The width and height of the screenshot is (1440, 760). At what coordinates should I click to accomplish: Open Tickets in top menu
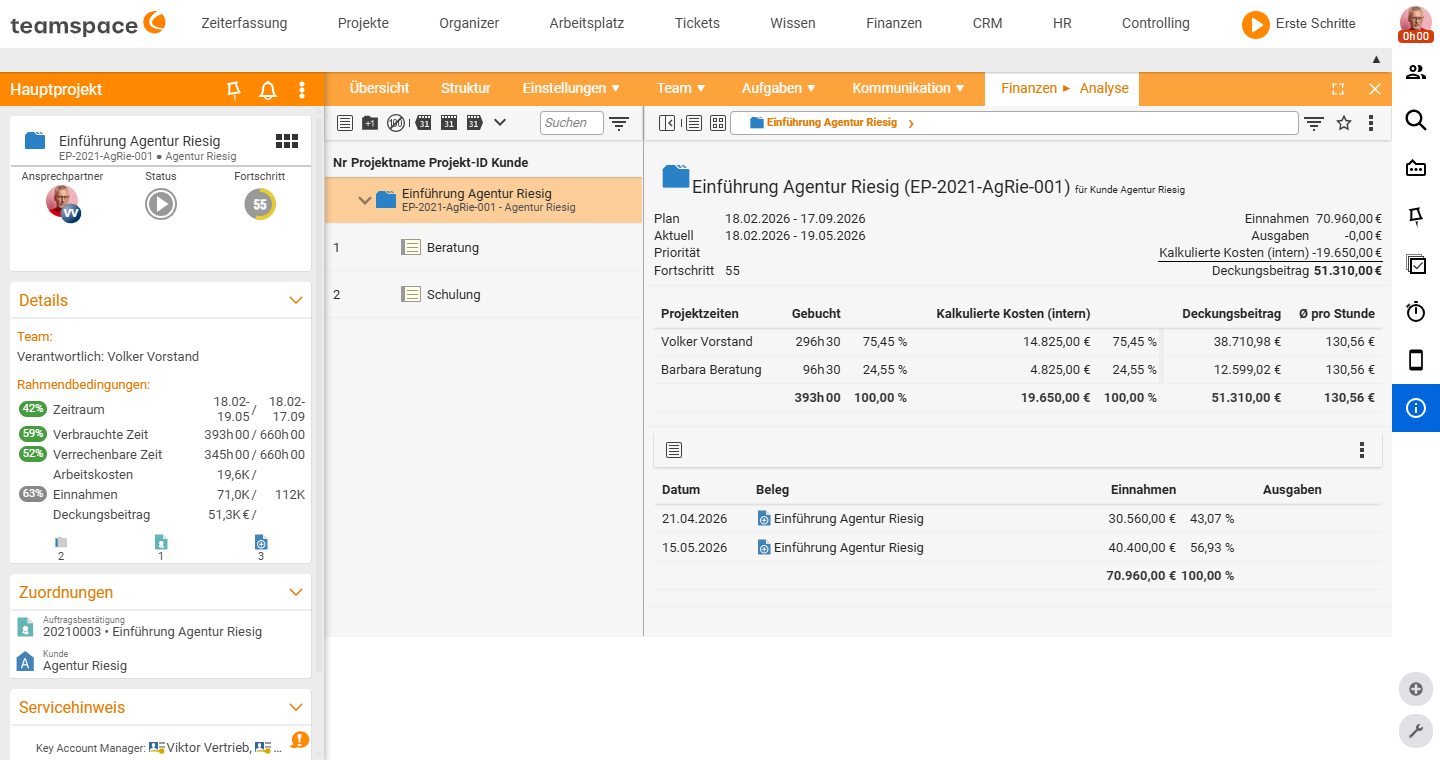[x=697, y=23]
